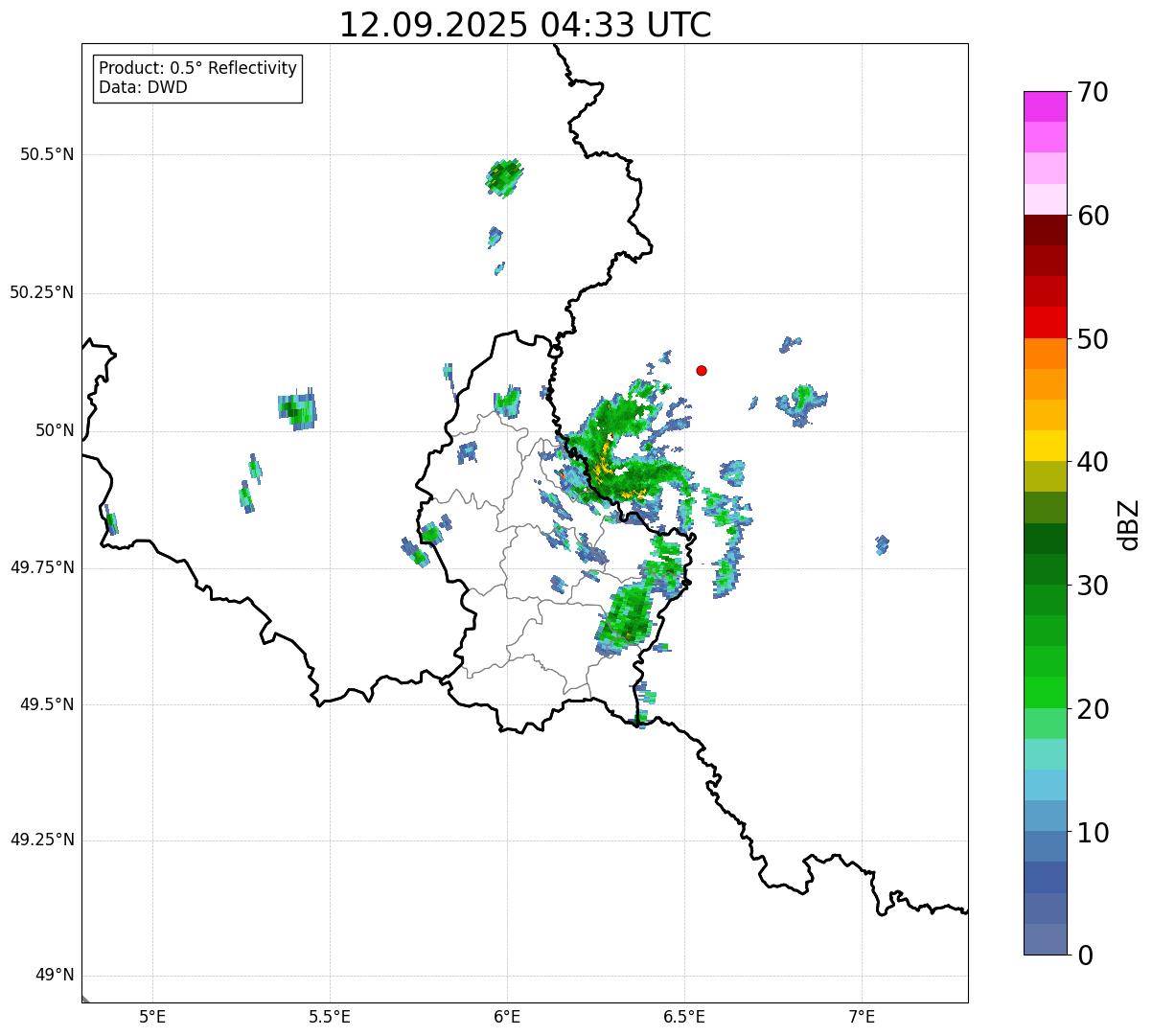The image size is (1152, 1036).
Task: Click the 49.25°N latitude label
Action: [42, 840]
